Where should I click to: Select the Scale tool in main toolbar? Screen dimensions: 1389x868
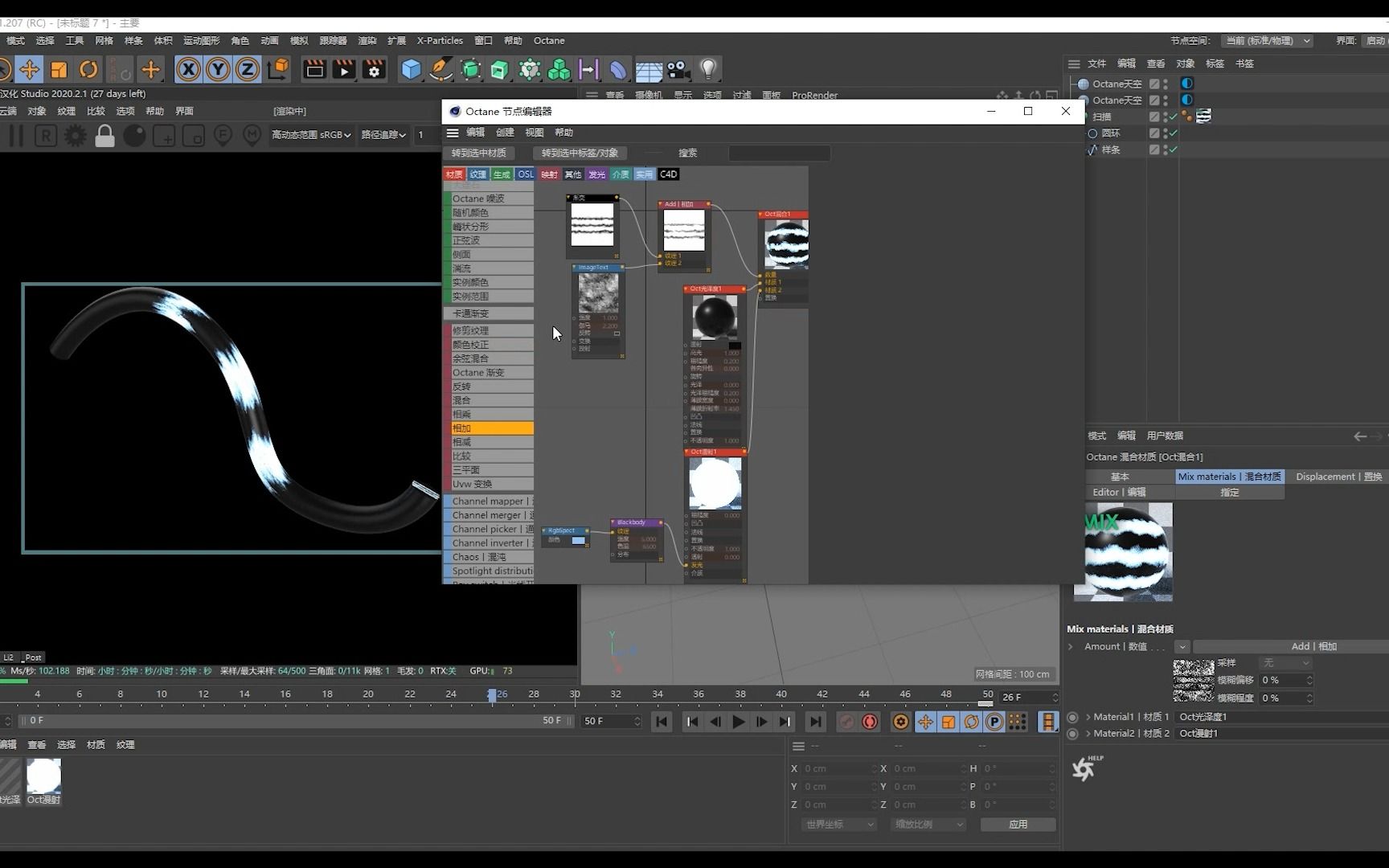tap(59, 70)
